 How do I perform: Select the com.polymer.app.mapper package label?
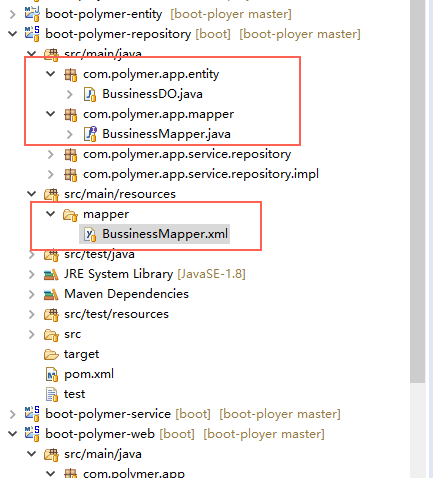click(159, 114)
